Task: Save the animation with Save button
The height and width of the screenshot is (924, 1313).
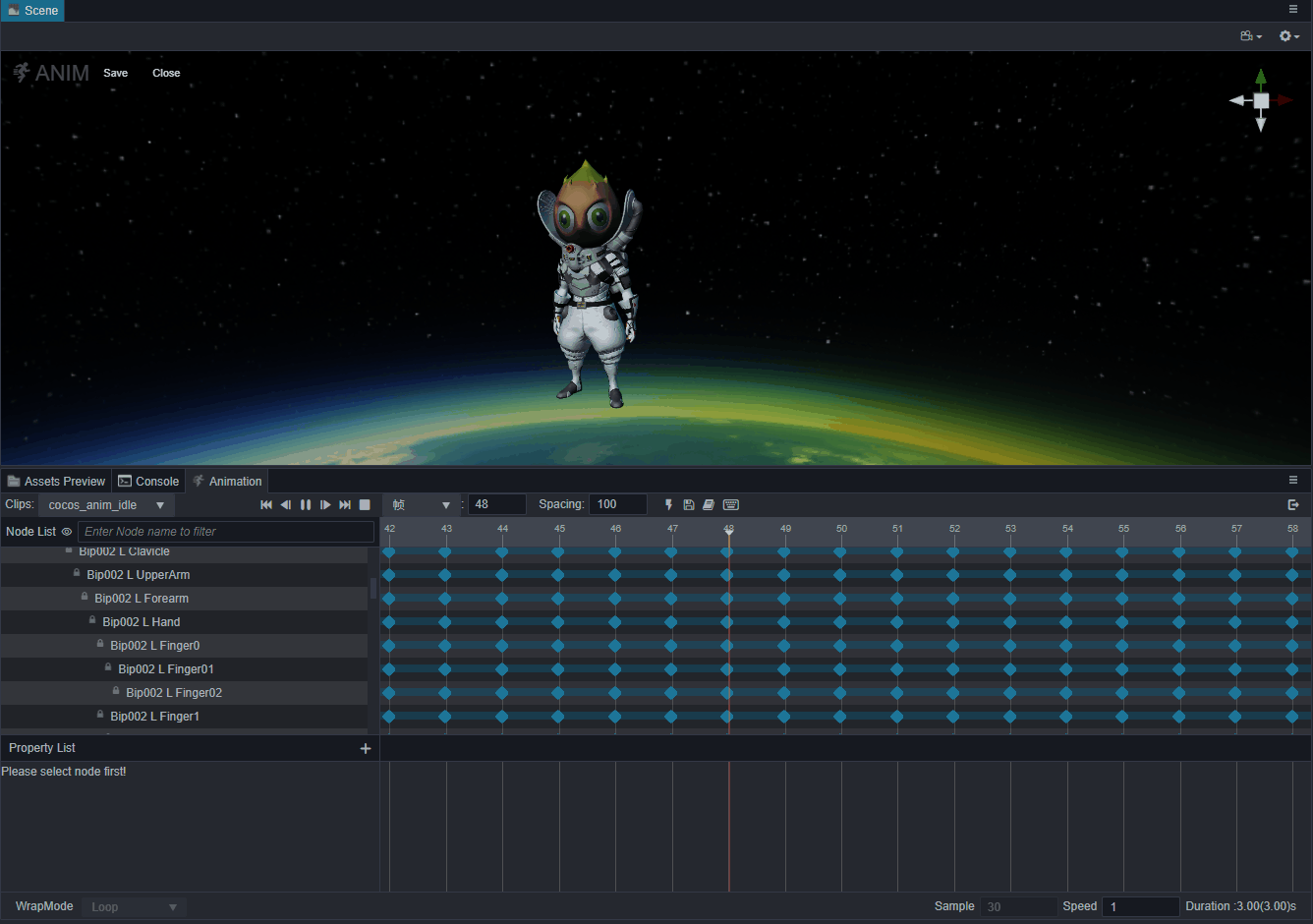Action: [x=116, y=73]
